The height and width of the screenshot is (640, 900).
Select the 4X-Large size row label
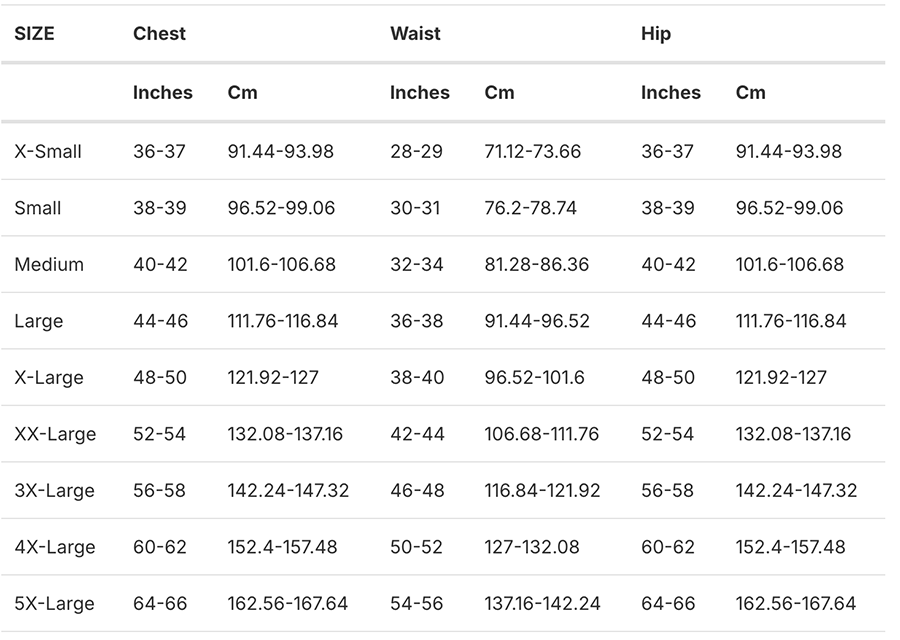(x=55, y=547)
